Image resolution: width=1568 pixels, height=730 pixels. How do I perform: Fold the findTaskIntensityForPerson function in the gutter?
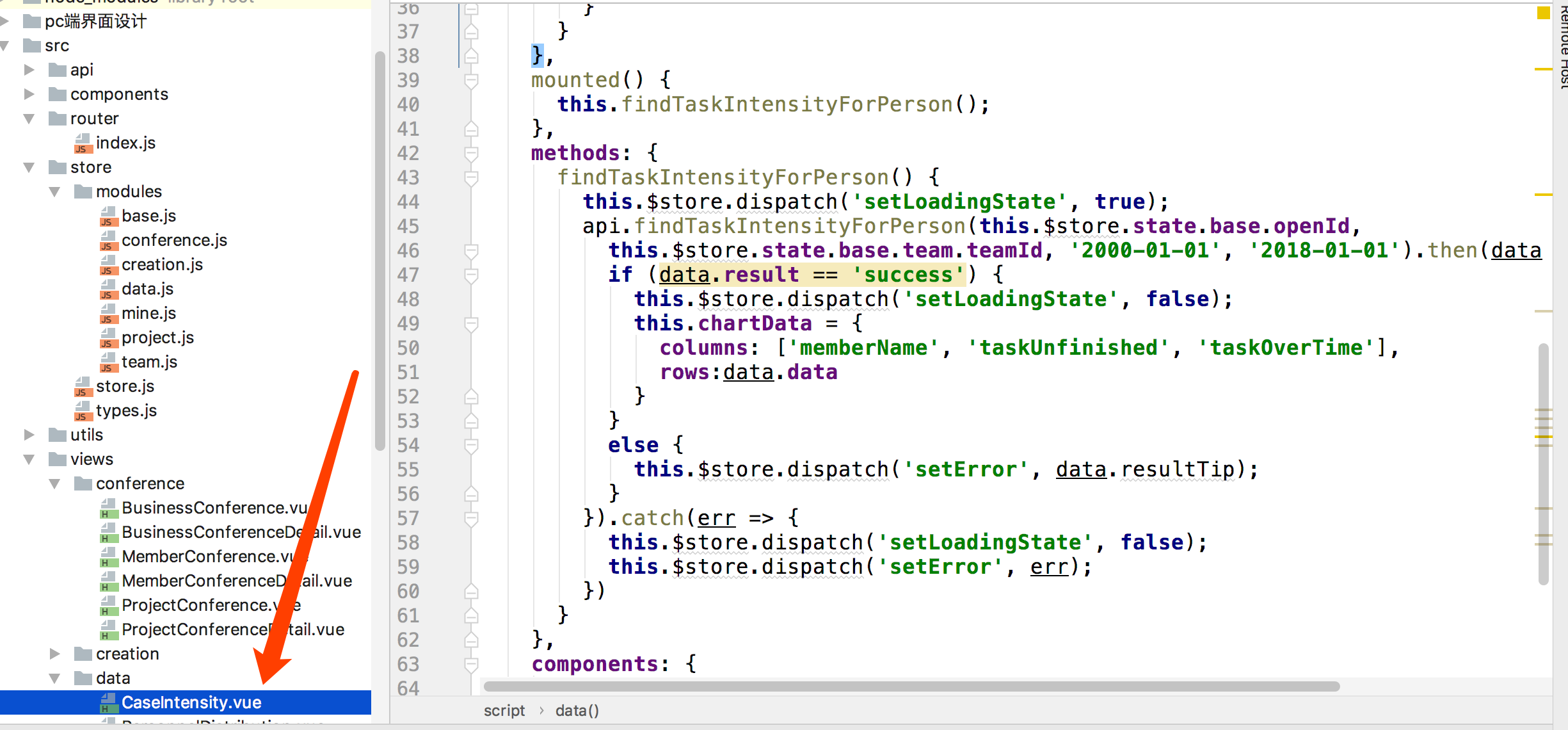tap(472, 177)
